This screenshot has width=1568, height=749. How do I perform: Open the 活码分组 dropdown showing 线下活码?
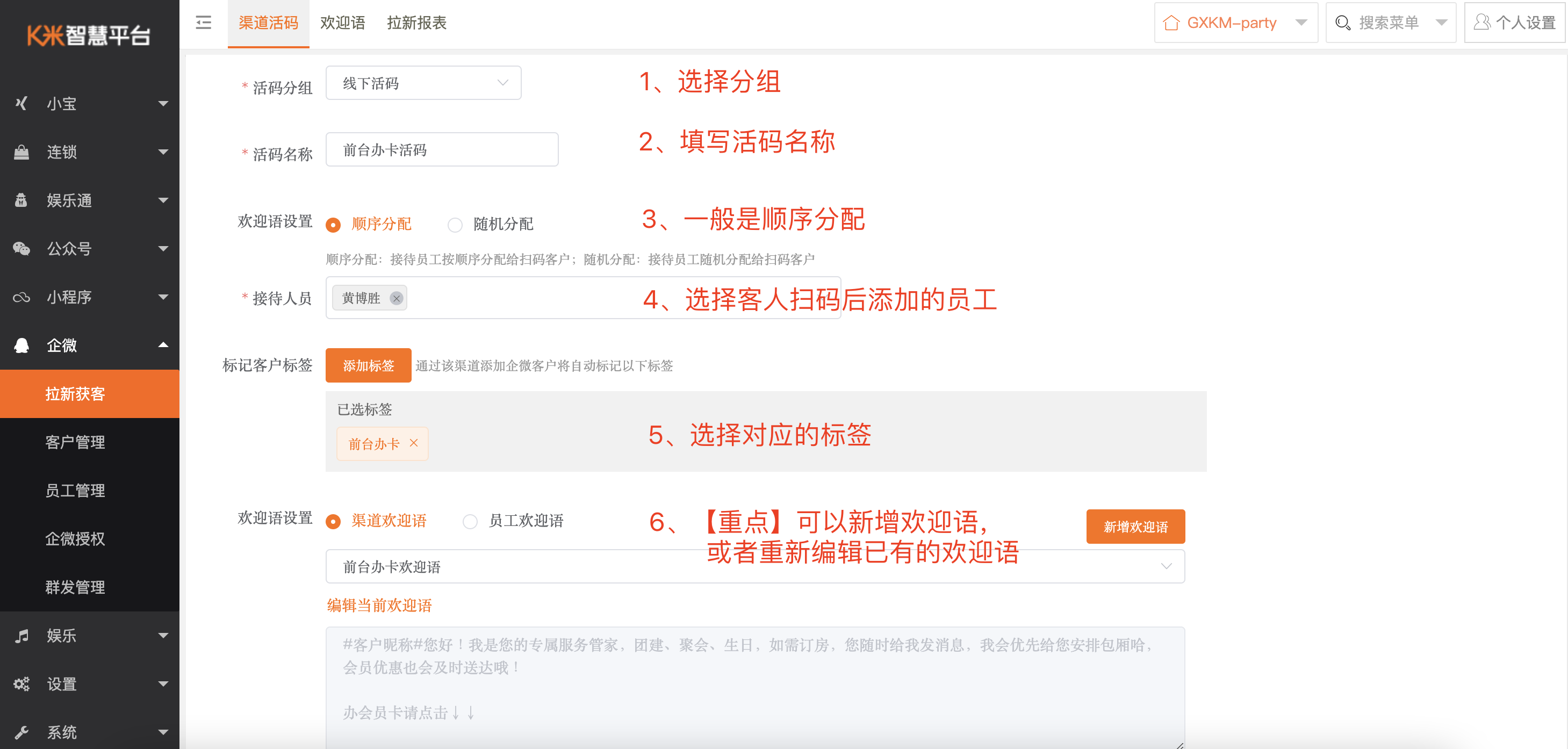pos(423,83)
